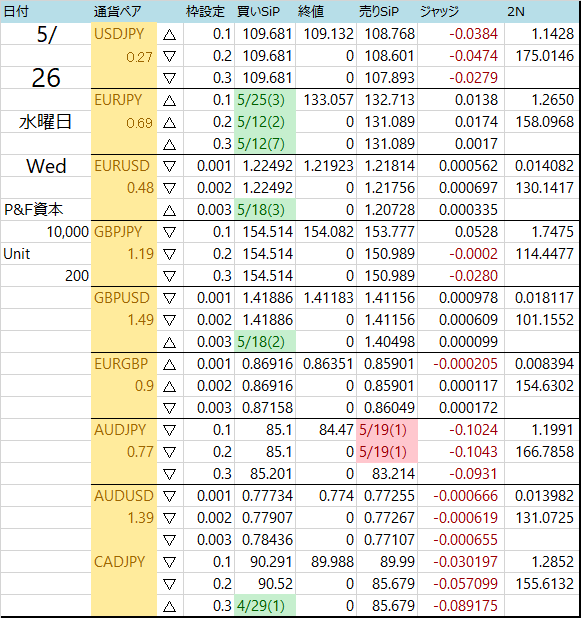Click the sell SiP value 1.40498
The width and height of the screenshot is (581, 618).
(x=389, y=342)
